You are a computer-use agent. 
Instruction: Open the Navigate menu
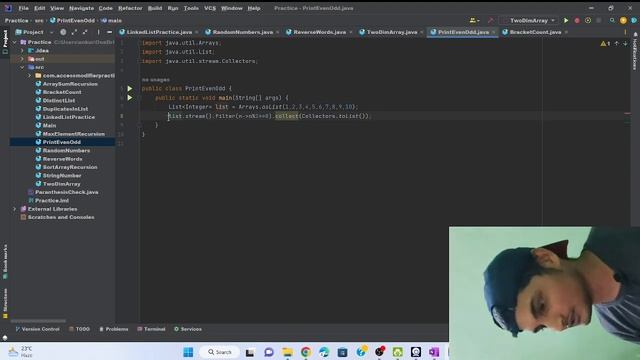pos(81,8)
